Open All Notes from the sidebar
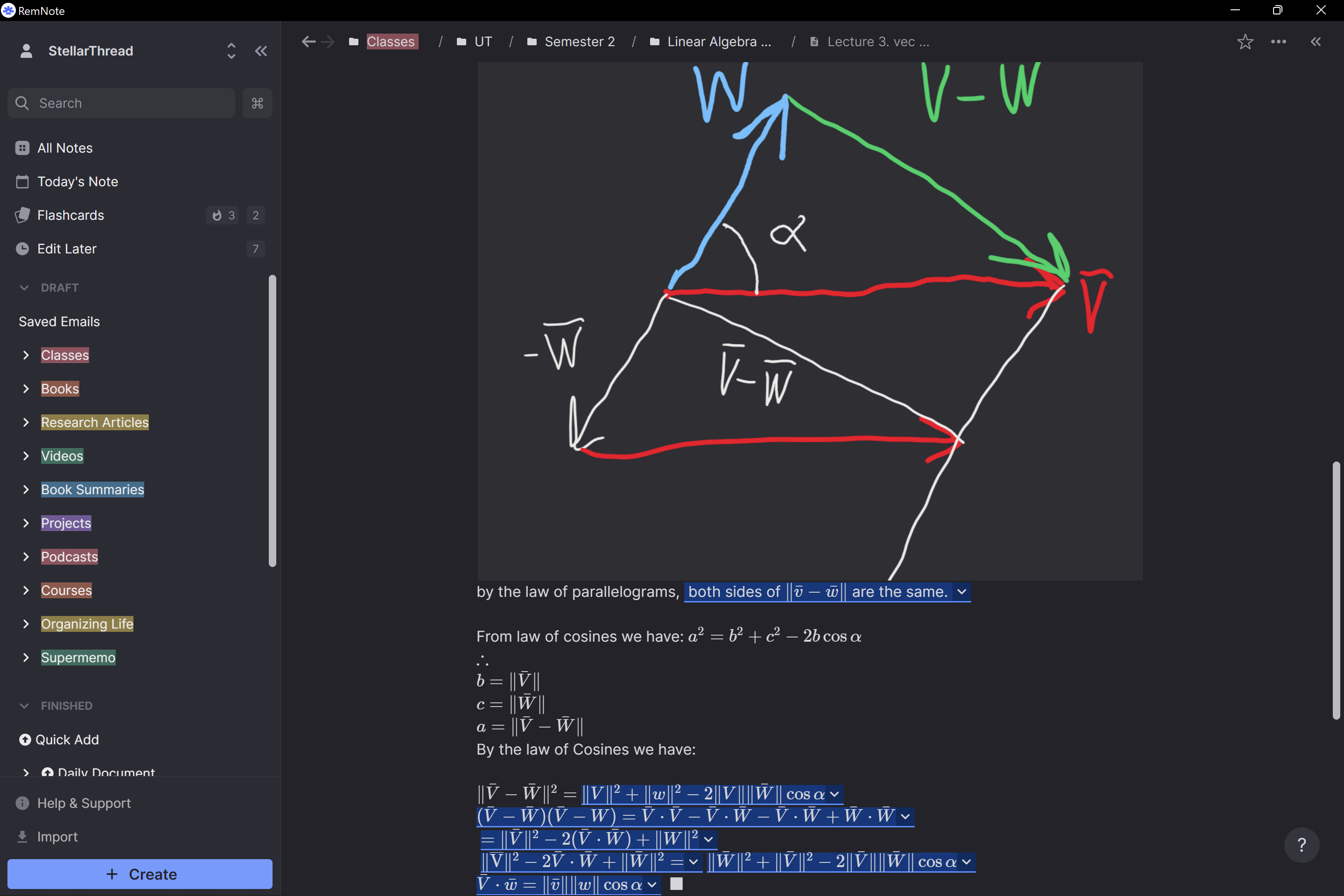Viewport: 1344px width, 896px height. (x=64, y=147)
